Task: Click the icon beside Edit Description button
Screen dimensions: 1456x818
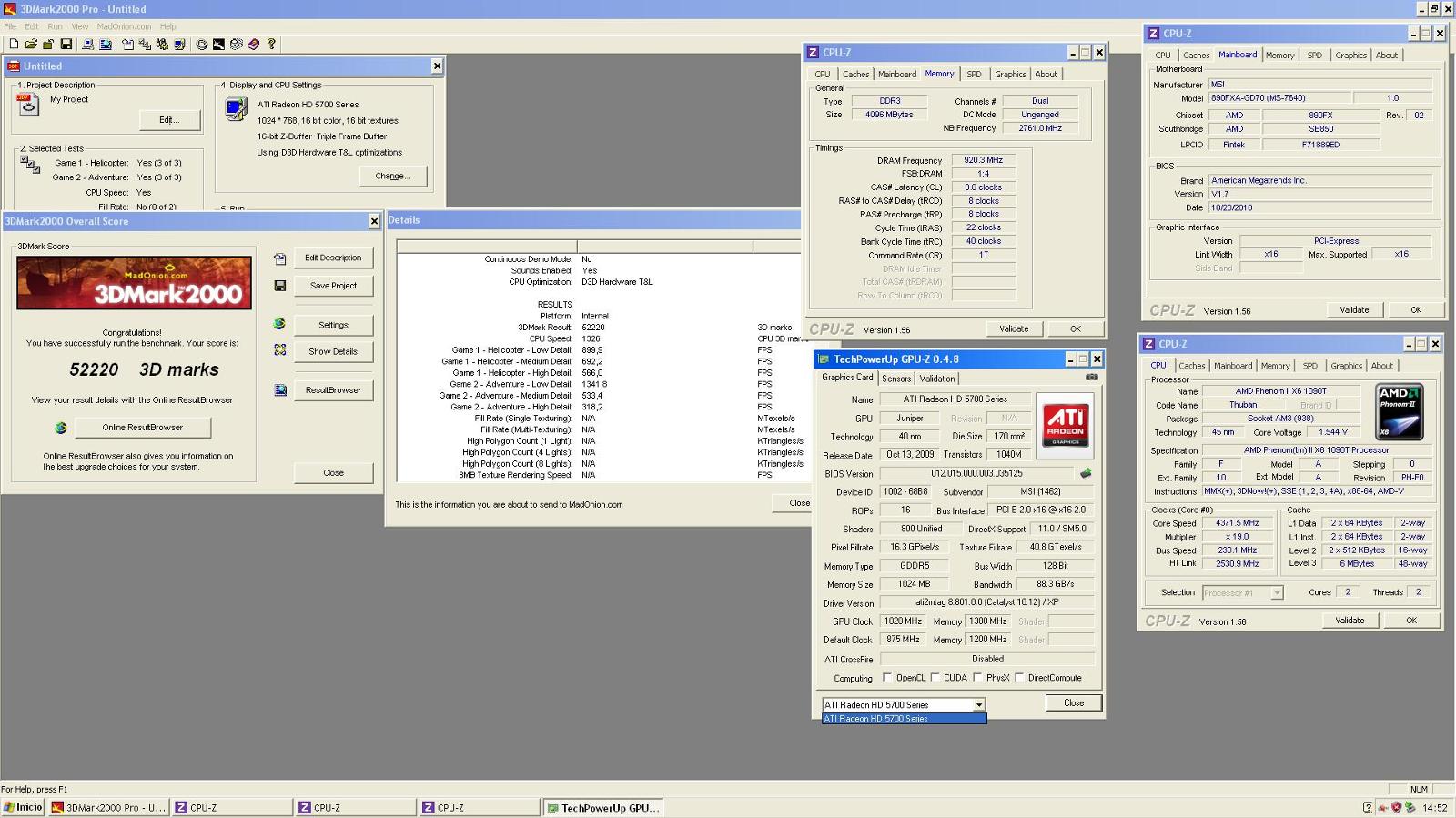Action: pyautogui.click(x=280, y=258)
